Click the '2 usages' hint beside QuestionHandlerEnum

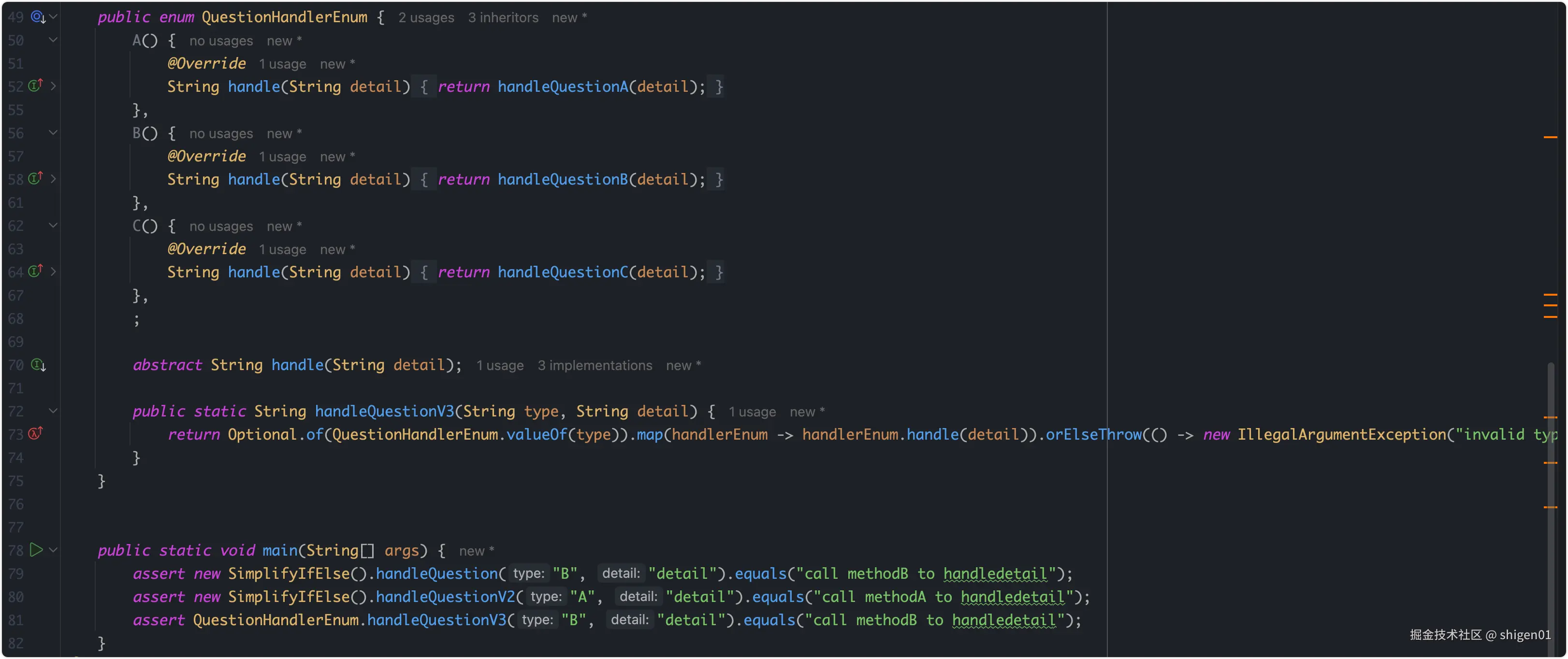point(426,18)
